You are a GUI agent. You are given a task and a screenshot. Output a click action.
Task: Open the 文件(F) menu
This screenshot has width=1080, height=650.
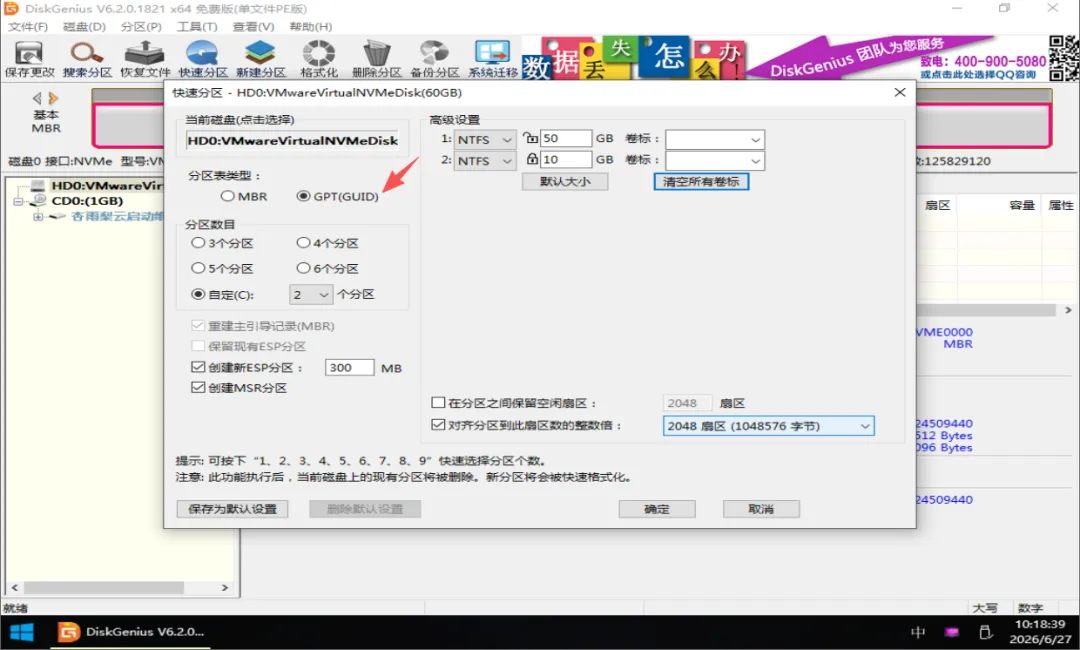tap(28, 27)
